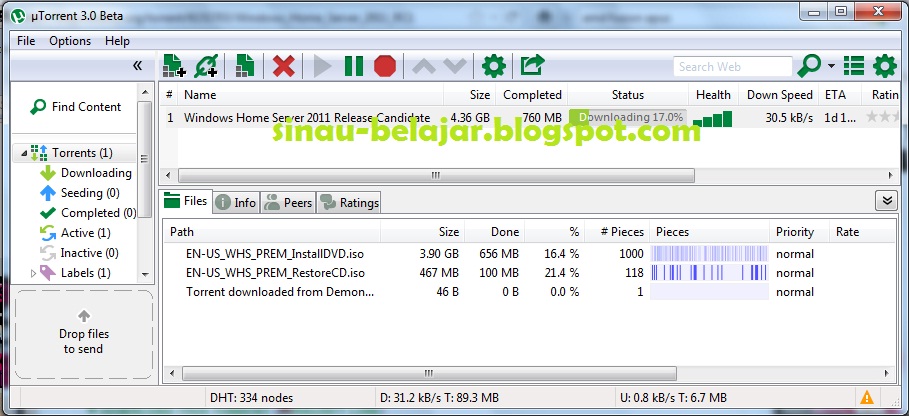909x416 pixels.
Task: Open the Help menu
Action: [x=117, y=41]
